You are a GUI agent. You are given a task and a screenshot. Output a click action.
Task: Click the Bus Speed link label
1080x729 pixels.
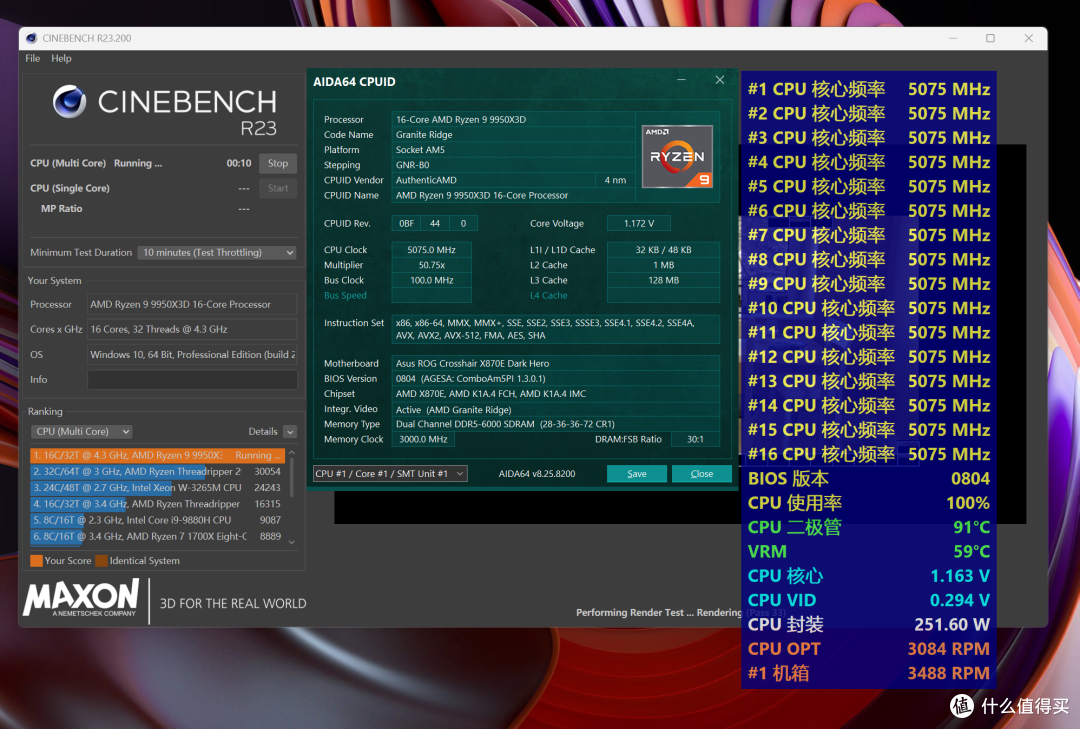(x=345, y=296)
